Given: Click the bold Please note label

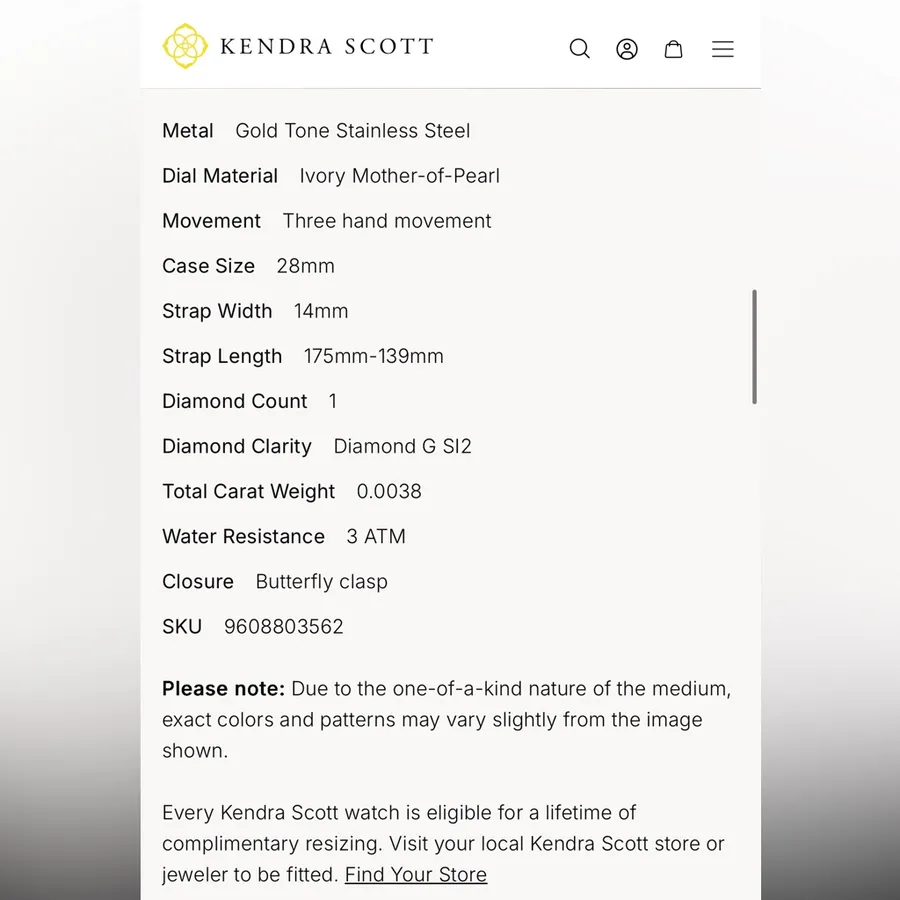Looking at the screenshot, I should point(223,688).
